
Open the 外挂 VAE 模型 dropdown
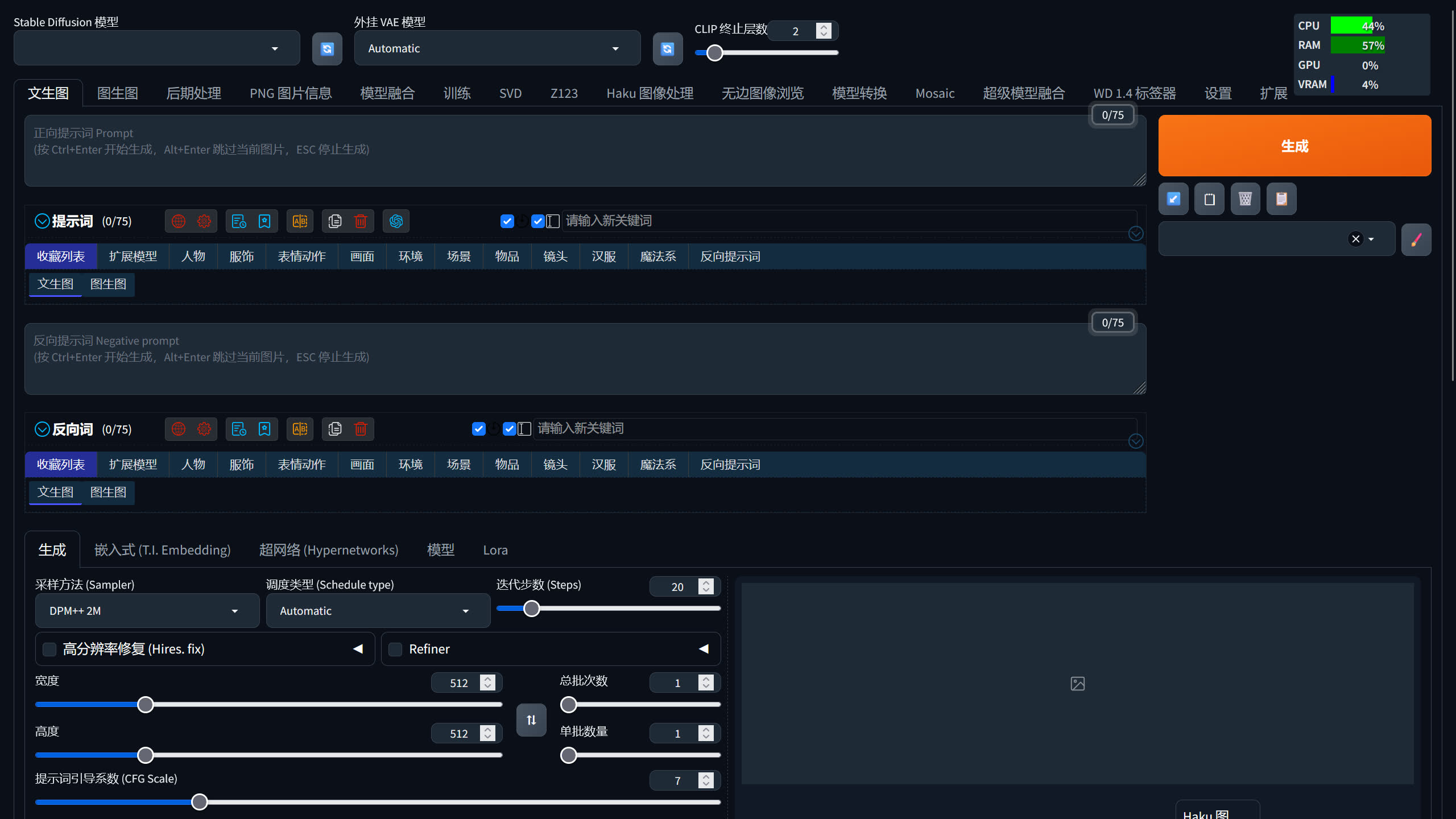click(x=497, y=48)
